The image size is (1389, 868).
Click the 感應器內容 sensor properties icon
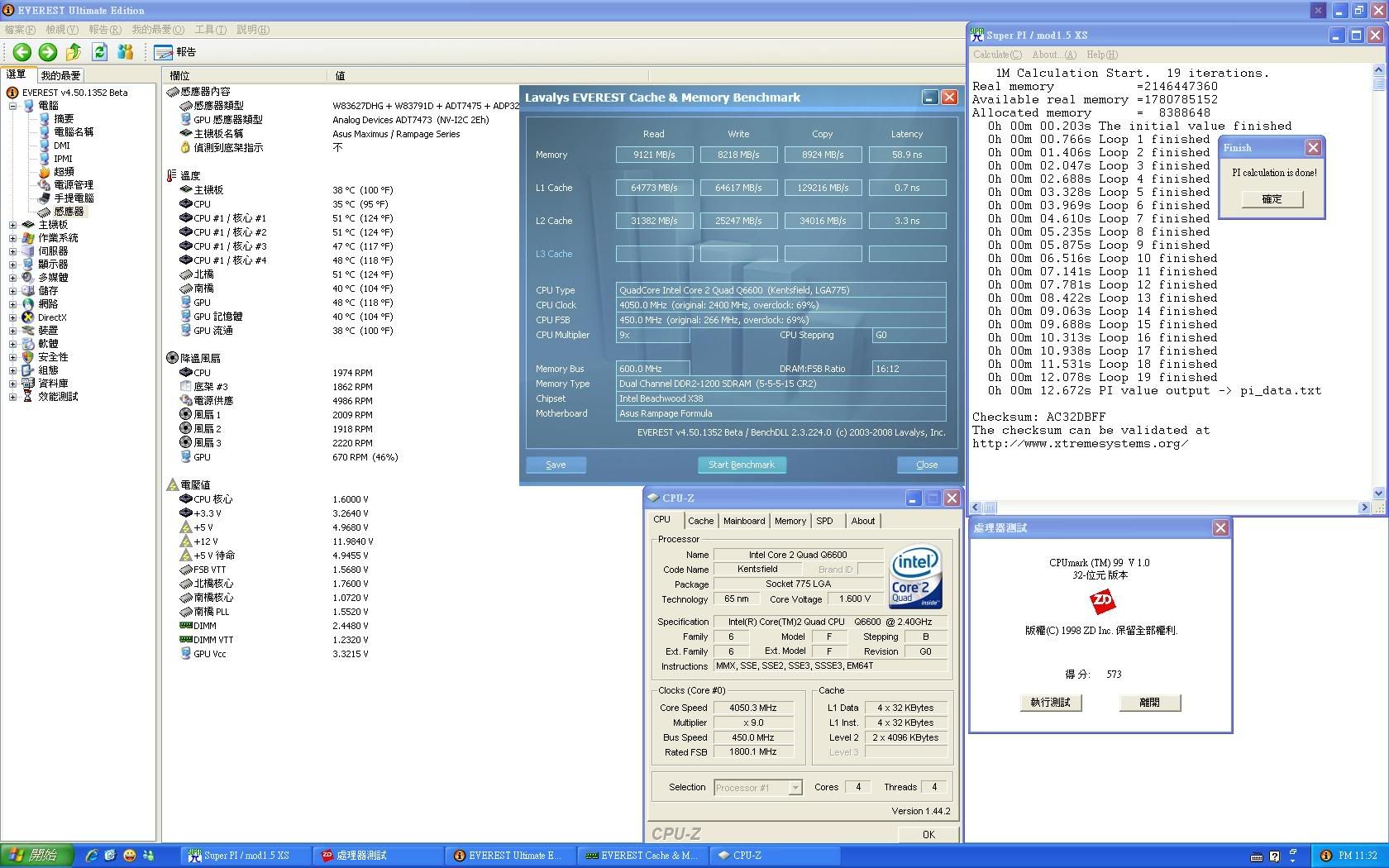[x=172, y=91]
